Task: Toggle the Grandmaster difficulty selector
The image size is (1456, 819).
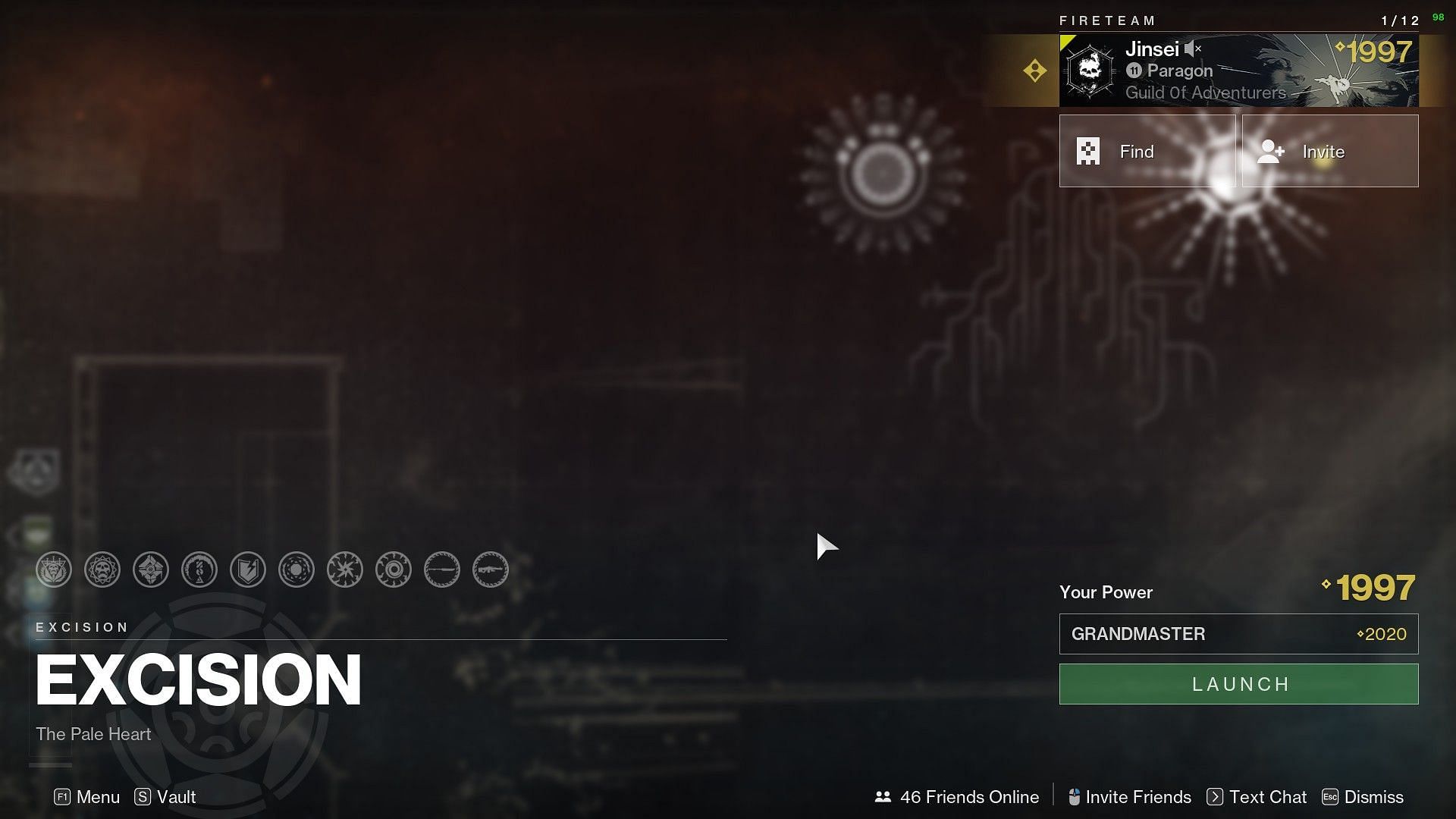Action: (1238, 633)
